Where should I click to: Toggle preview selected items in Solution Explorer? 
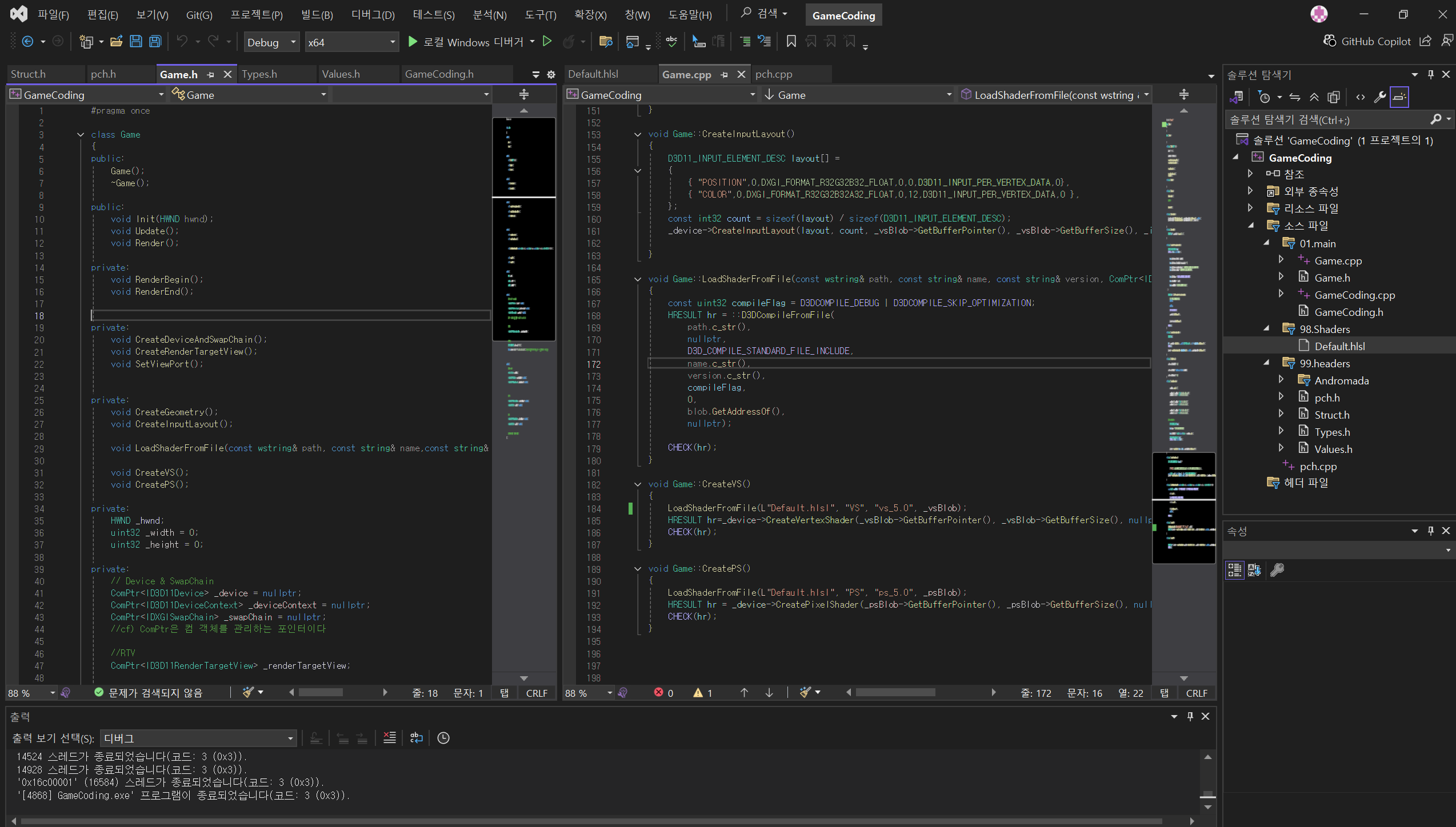(x=1399, y=97)
